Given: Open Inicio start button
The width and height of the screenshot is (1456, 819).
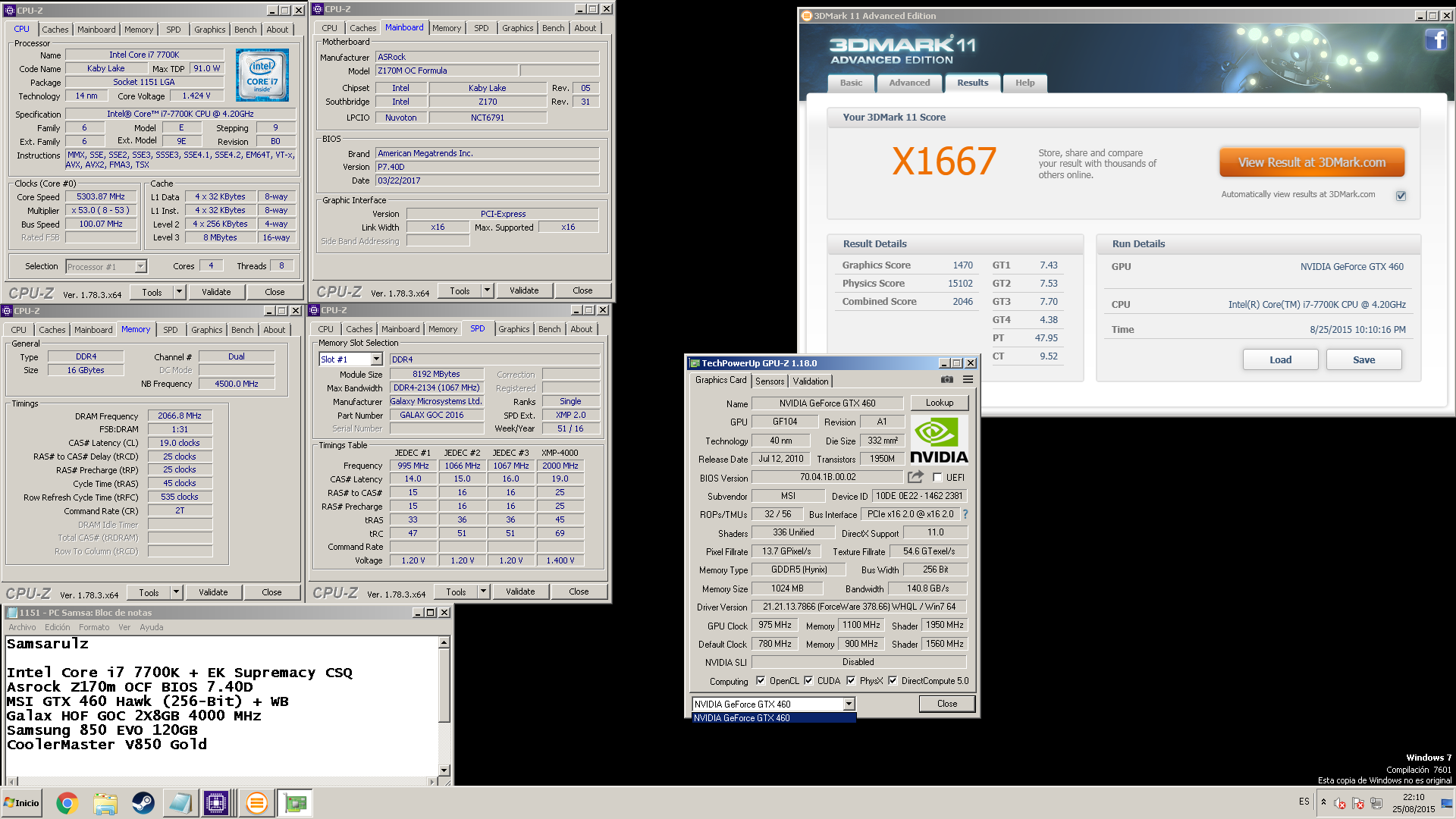Looking at the screenshot, I should tap(21, 803).
